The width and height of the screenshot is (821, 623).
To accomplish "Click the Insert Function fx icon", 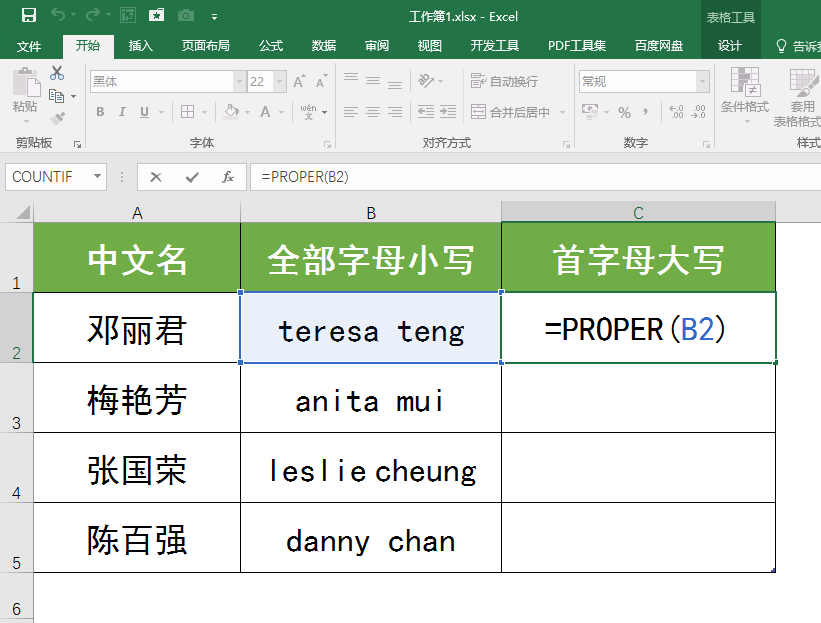I will pyautogui.click(x=228, y=177).
